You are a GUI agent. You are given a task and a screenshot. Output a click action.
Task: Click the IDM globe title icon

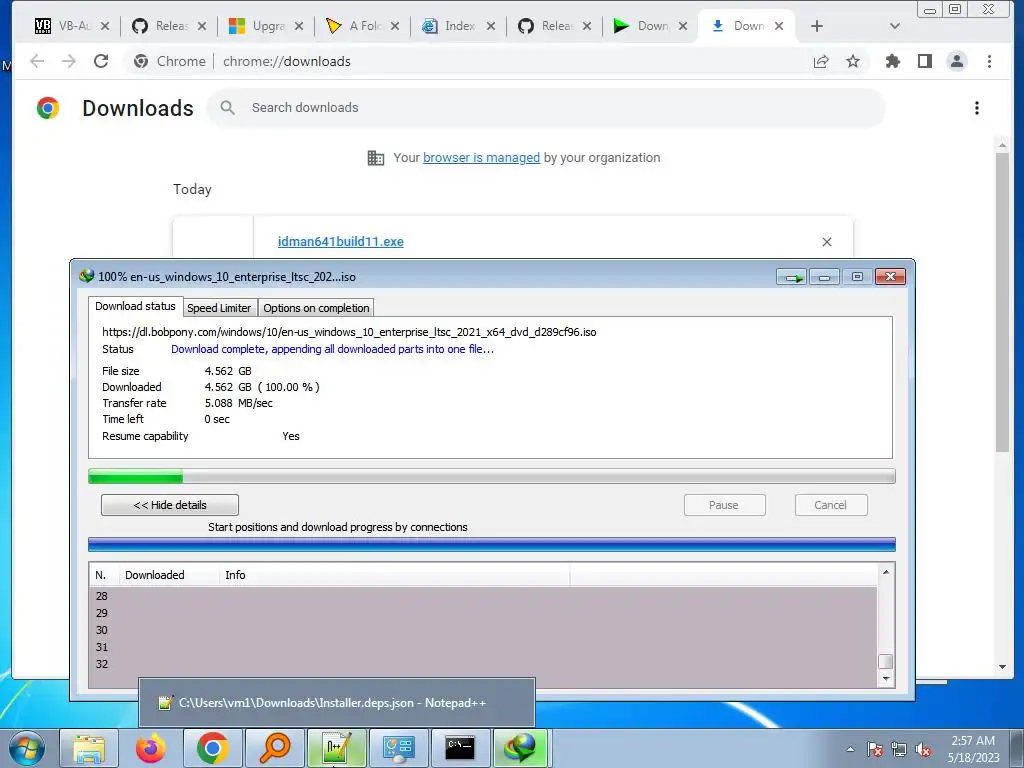point(86,276)
